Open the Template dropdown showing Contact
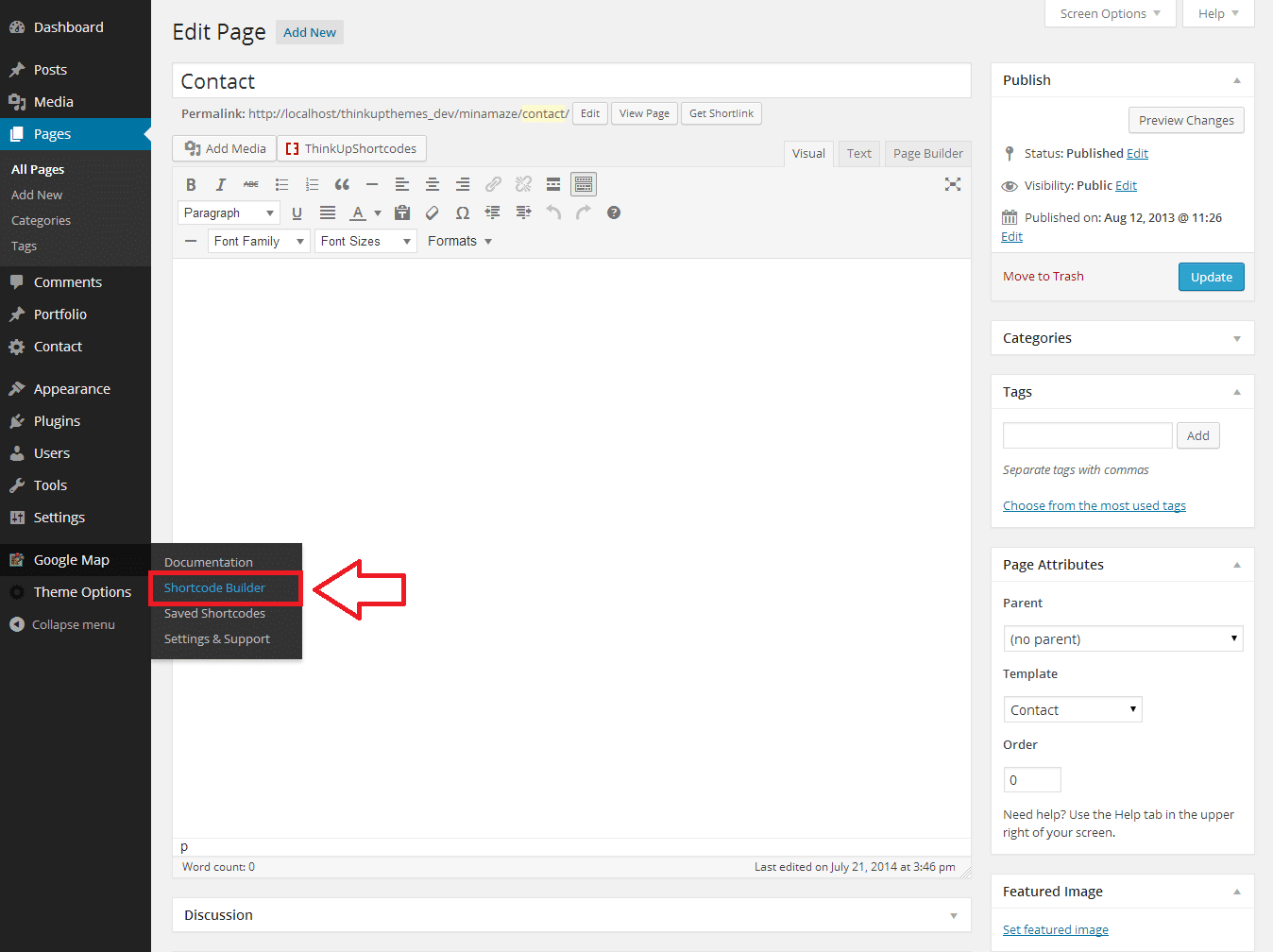 tap(1073, 710)
